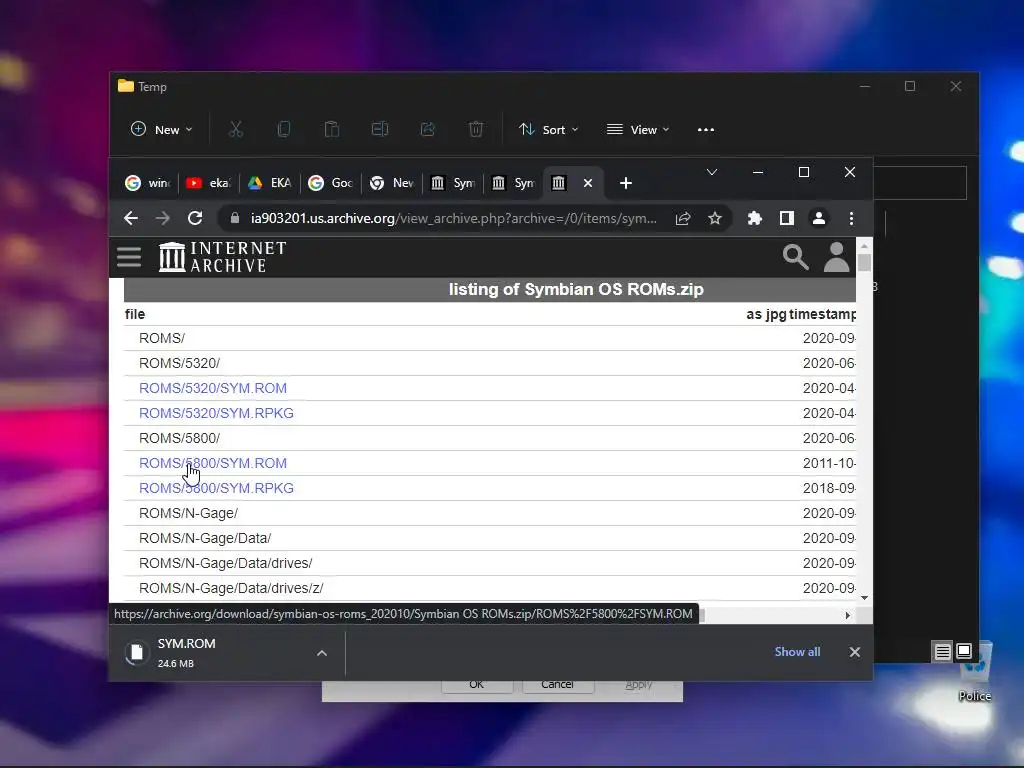The width and height of the screenshot is (1024, 768).
Task: Go forward in browser history
Action: pos(163,218)
